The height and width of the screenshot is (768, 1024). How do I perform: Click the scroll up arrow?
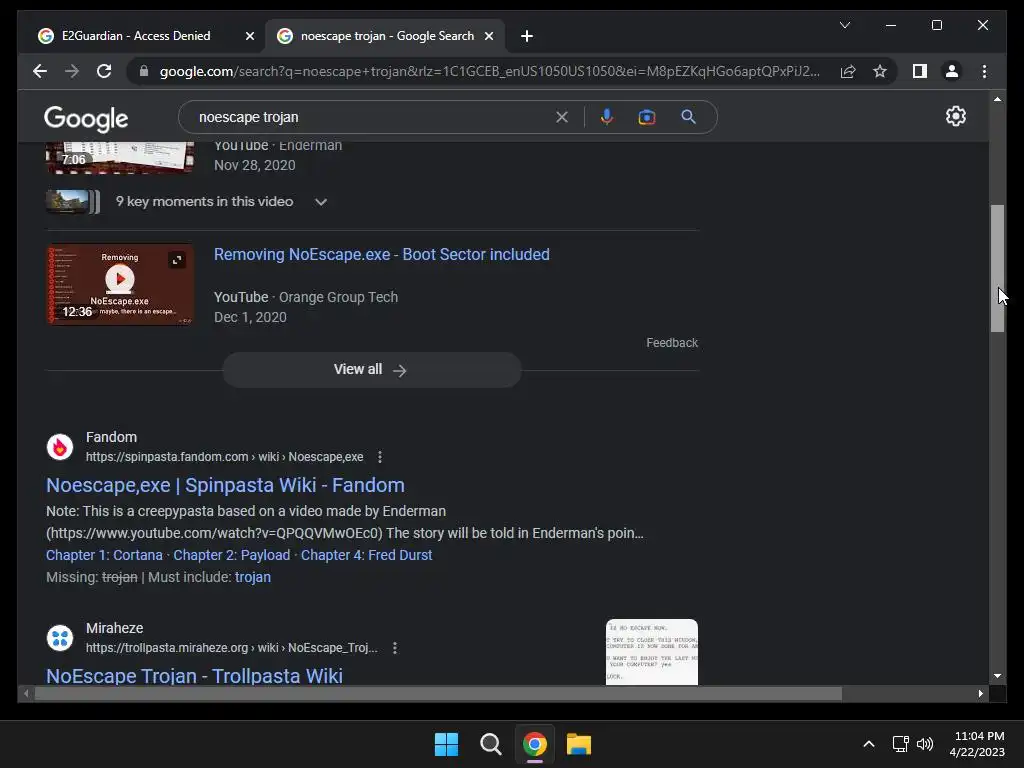click(x=997, y=99)
